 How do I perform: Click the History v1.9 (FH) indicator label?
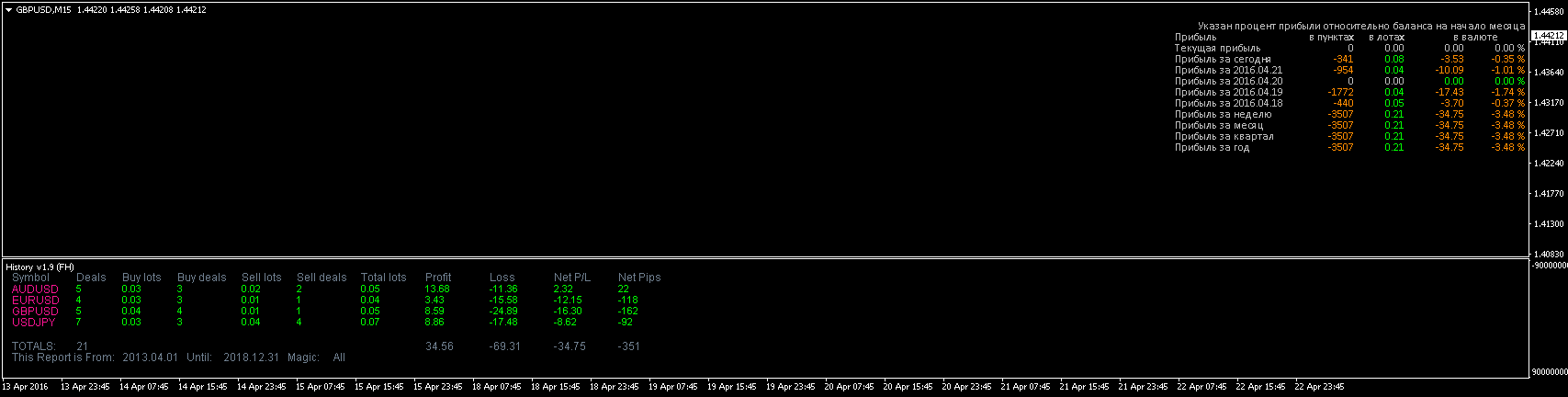pos(39,267)
